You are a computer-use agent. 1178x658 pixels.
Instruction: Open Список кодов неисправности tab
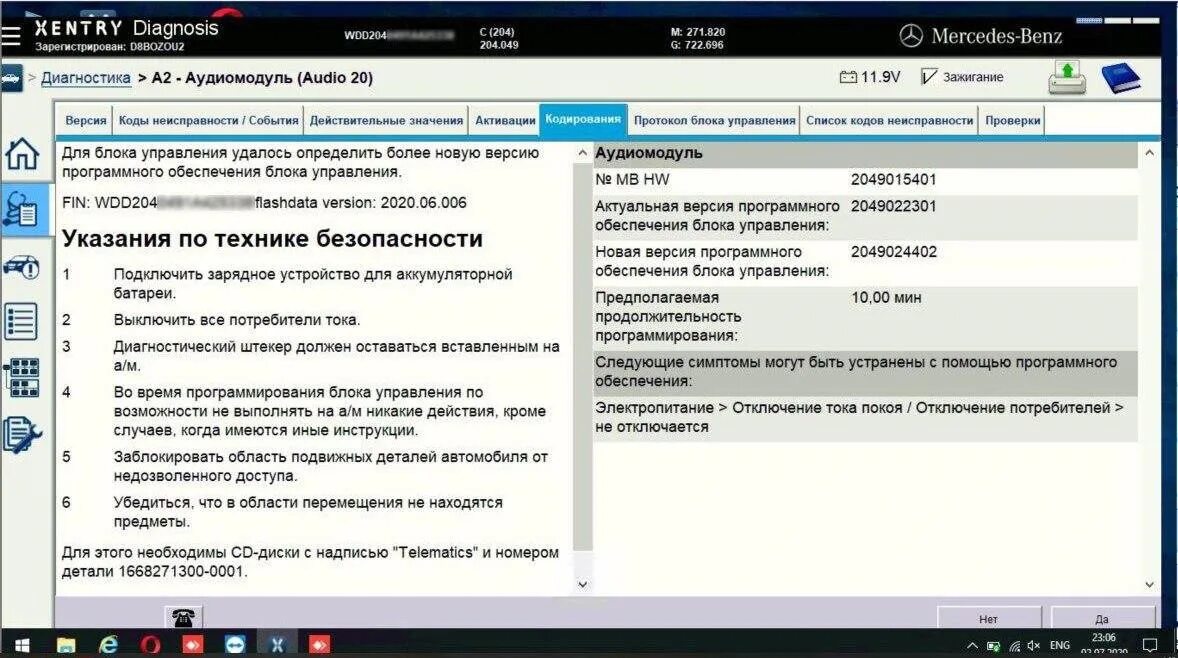coord(890,120)
